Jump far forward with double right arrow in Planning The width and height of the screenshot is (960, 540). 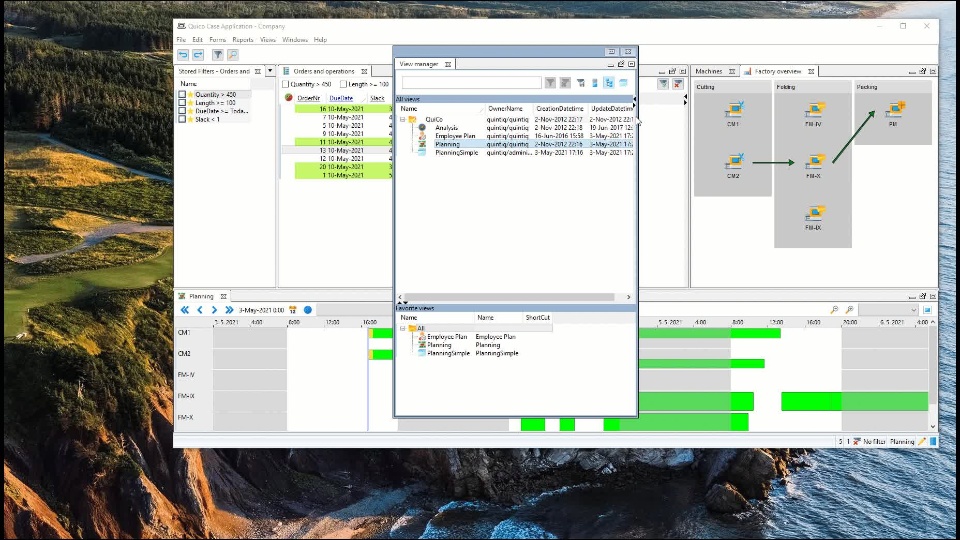(229, 310)
